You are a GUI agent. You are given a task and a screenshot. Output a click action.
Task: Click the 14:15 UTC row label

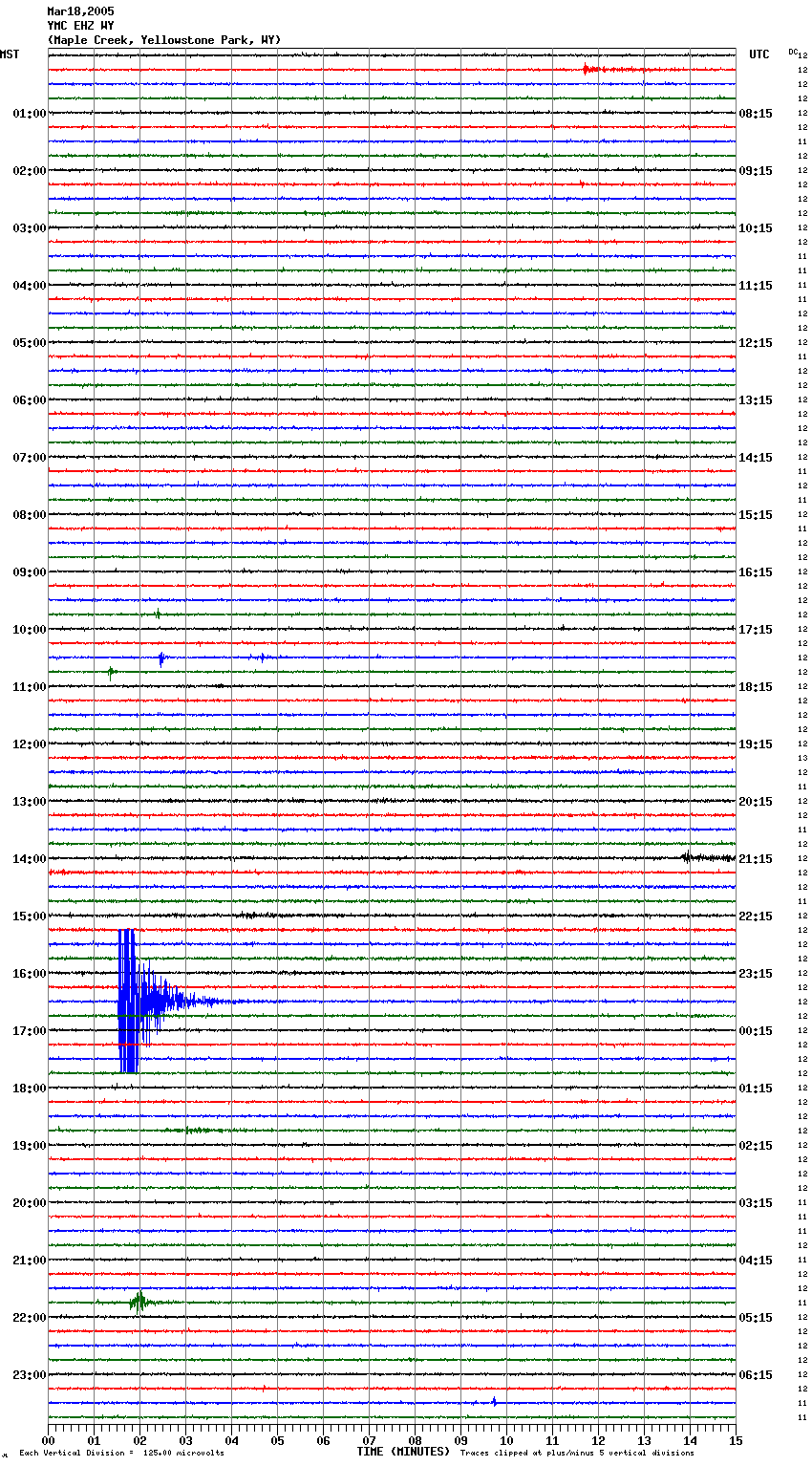[756, 458]
